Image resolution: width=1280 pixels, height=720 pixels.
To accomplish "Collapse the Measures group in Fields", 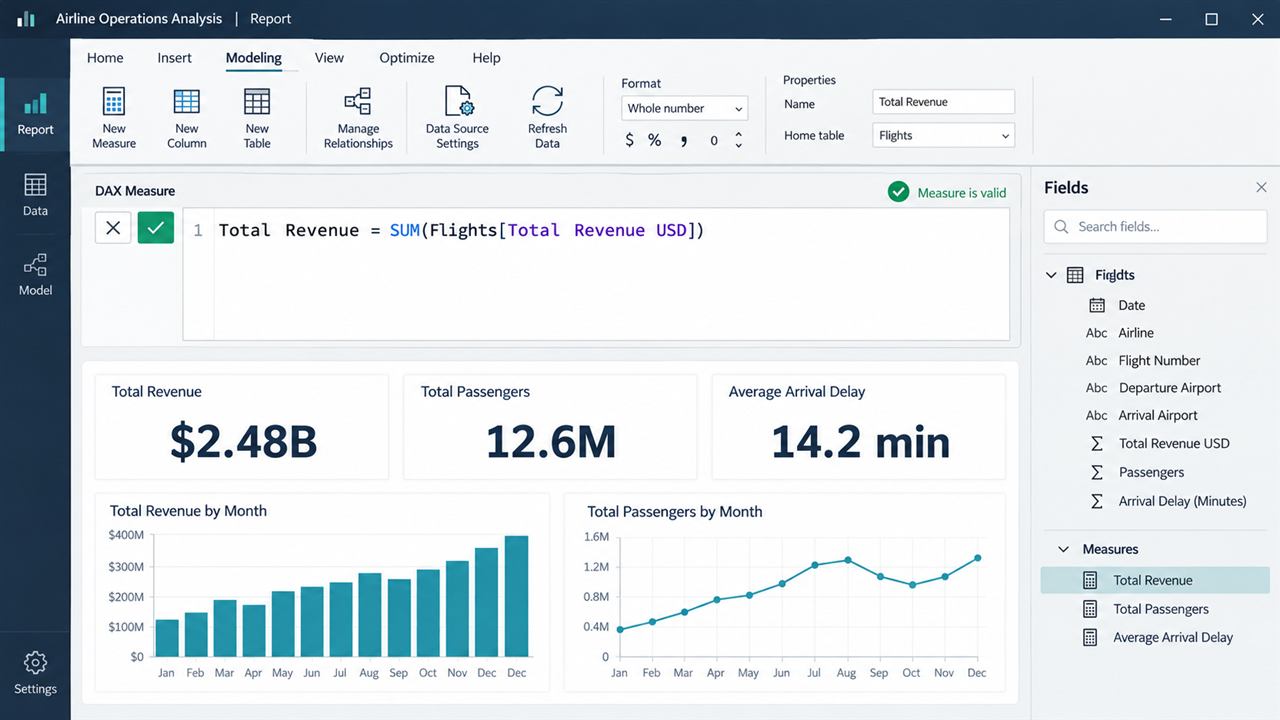I will click(x=1064, y=549).
